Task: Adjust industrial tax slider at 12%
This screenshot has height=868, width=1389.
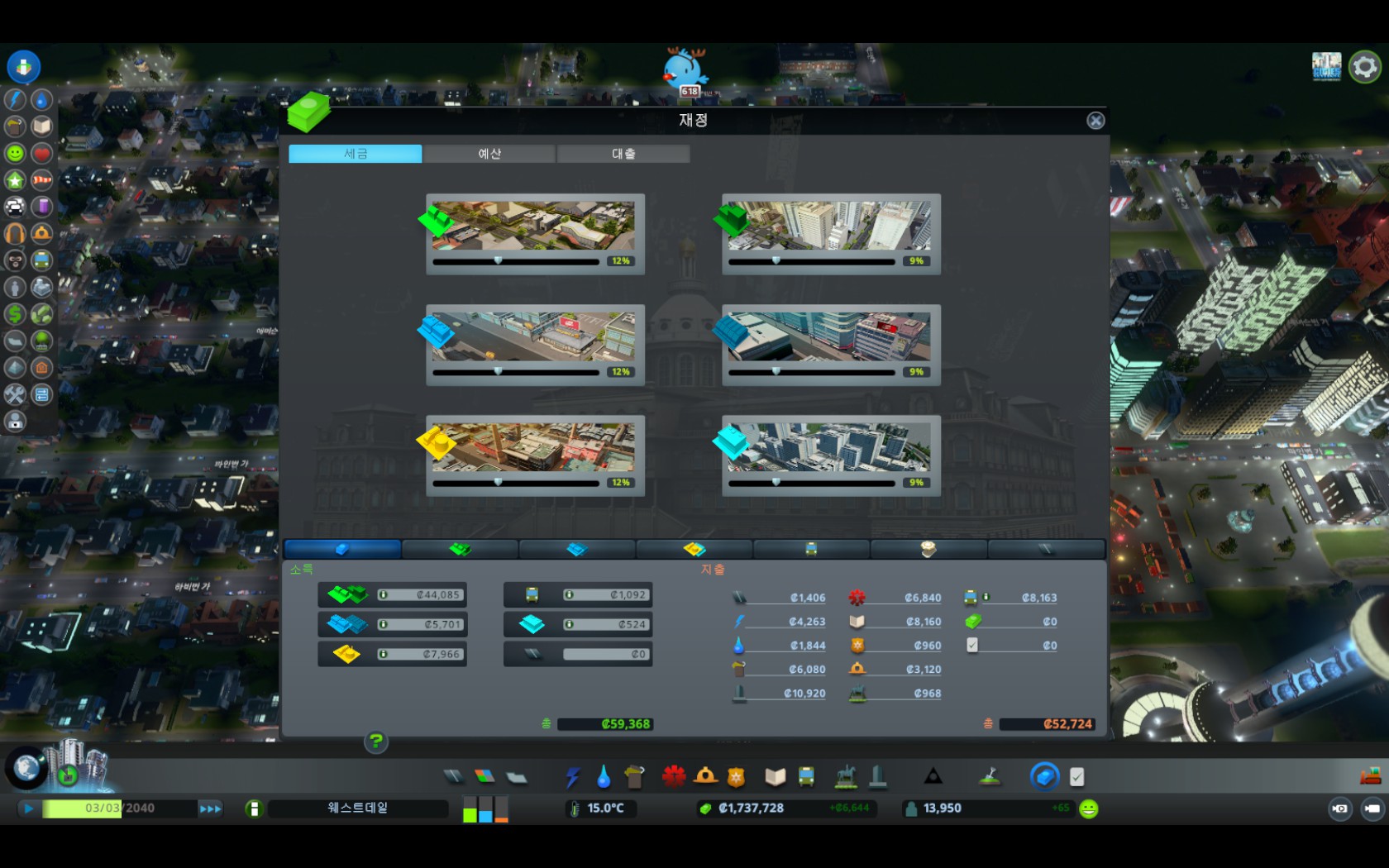Action: point(515,483)
